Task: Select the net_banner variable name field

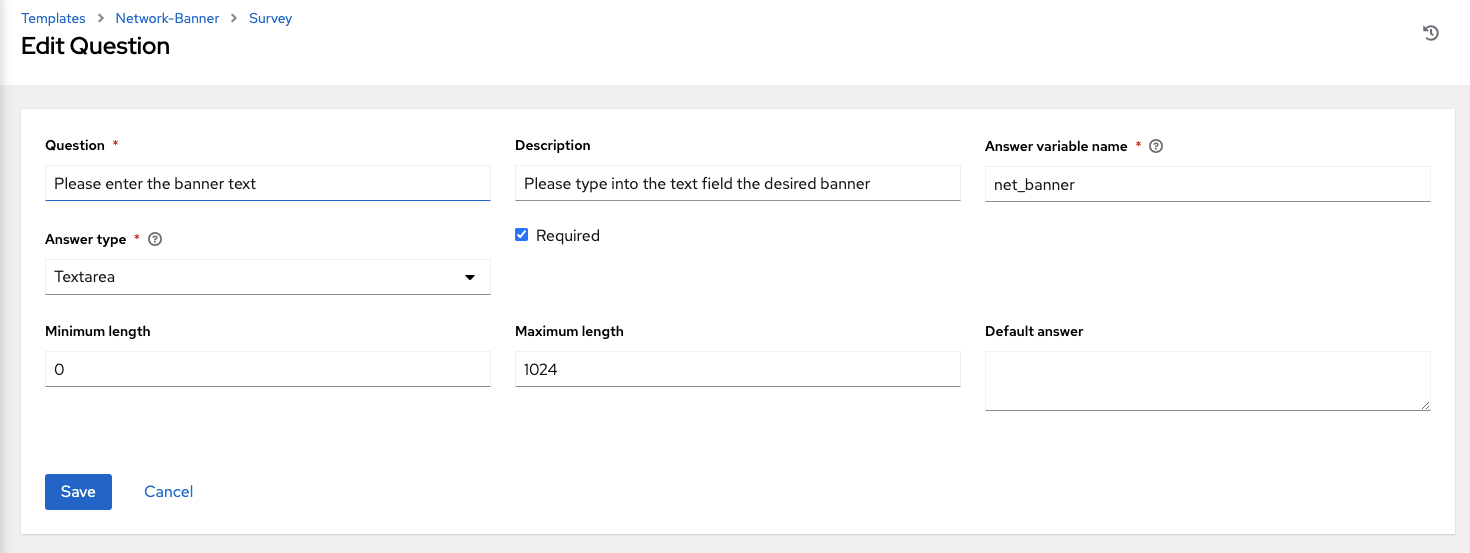Action: pos(1207,184)
